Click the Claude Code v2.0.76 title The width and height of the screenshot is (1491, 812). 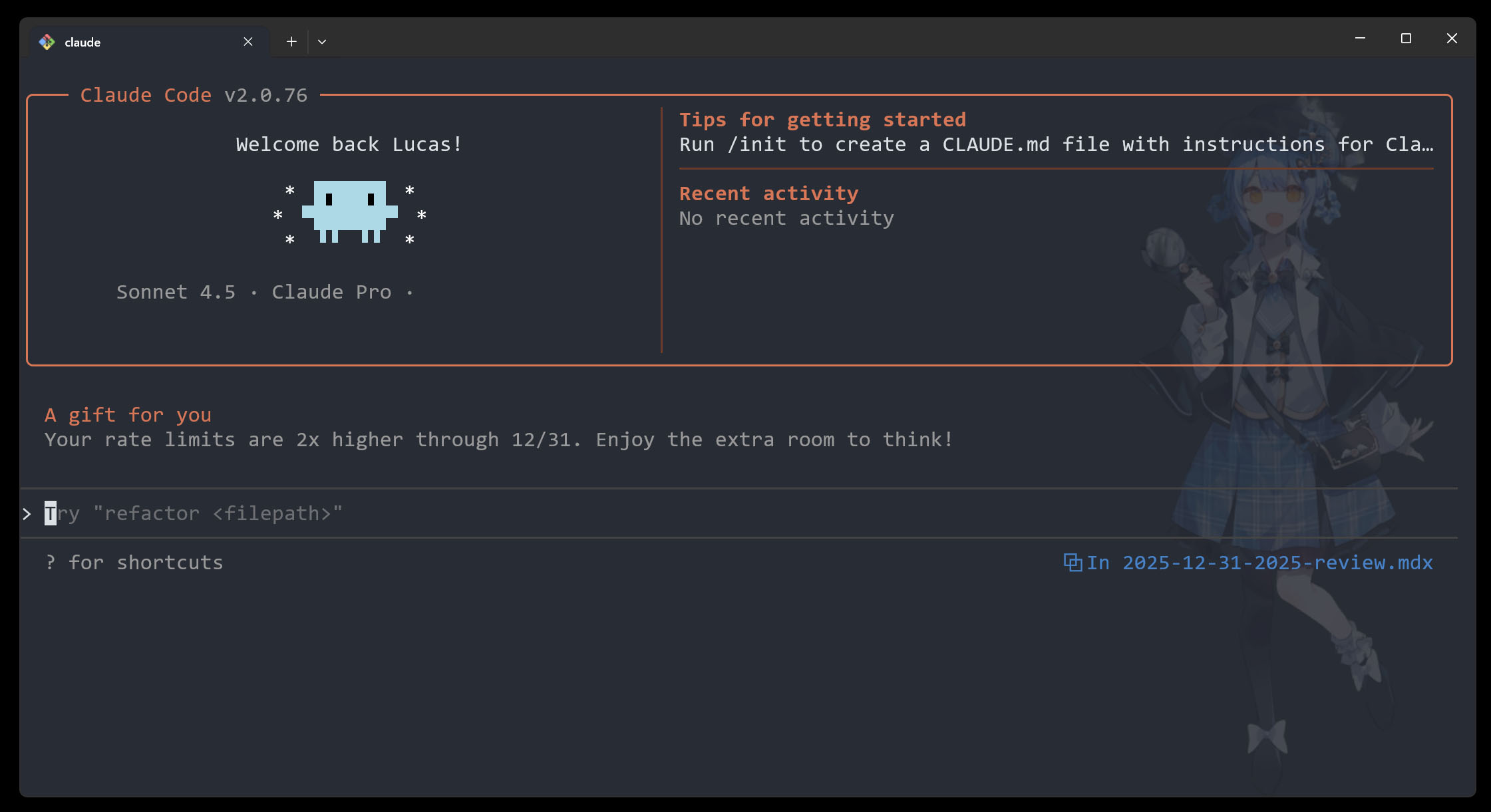tap(194, 95)
